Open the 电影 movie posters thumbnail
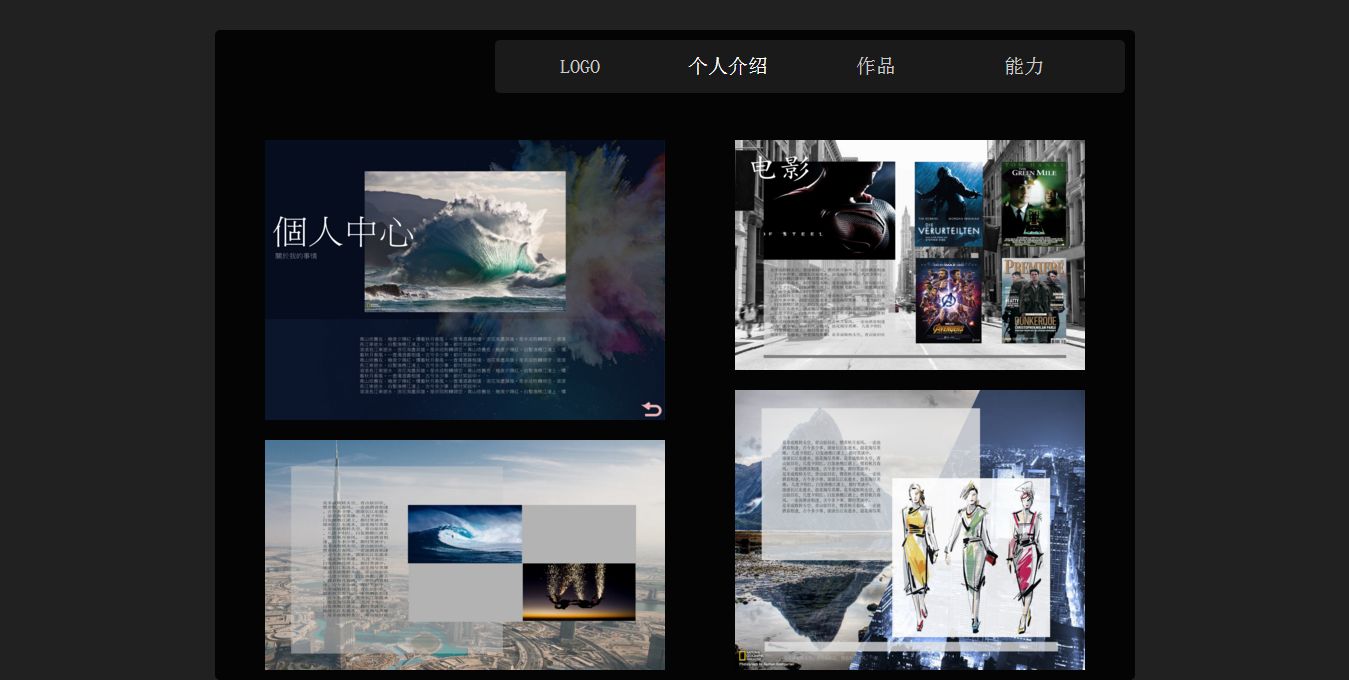This screenshot has height=680, width=1349. click(x=910, y=255)
